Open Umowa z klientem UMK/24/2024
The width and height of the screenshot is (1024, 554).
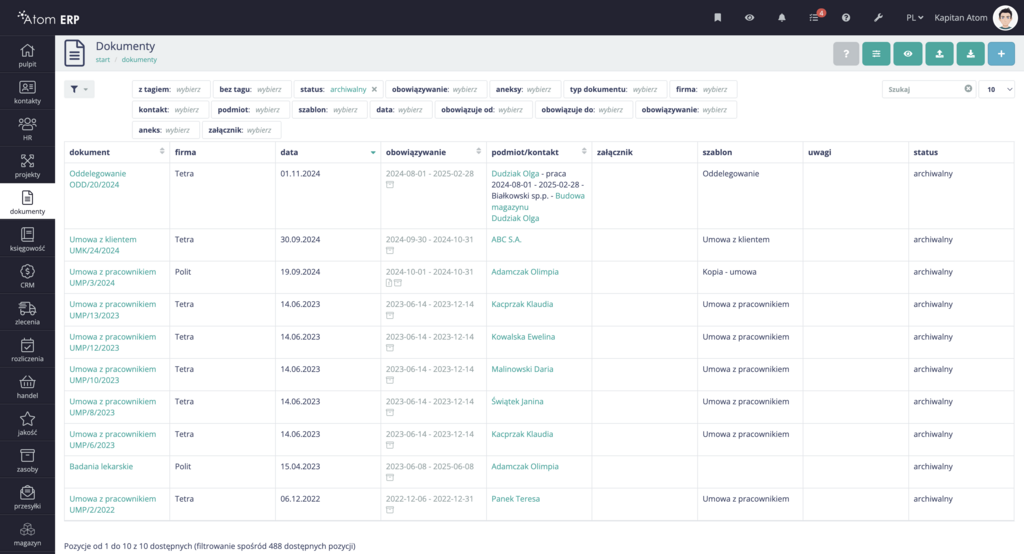[x=103, y=245]
